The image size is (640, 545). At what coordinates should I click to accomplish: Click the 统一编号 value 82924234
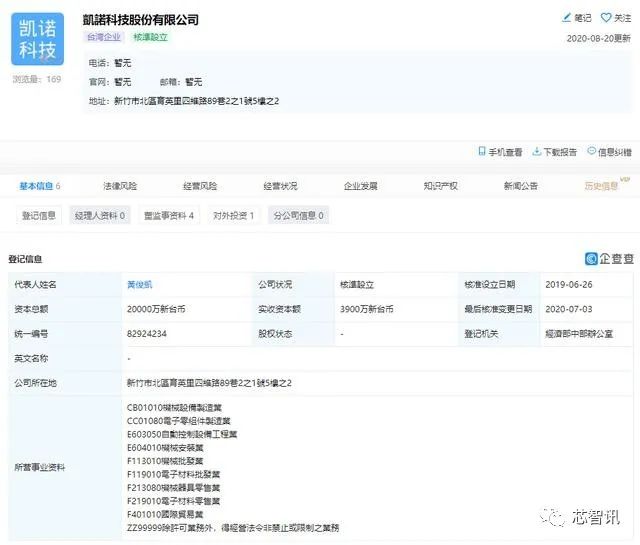click(147, 334)
